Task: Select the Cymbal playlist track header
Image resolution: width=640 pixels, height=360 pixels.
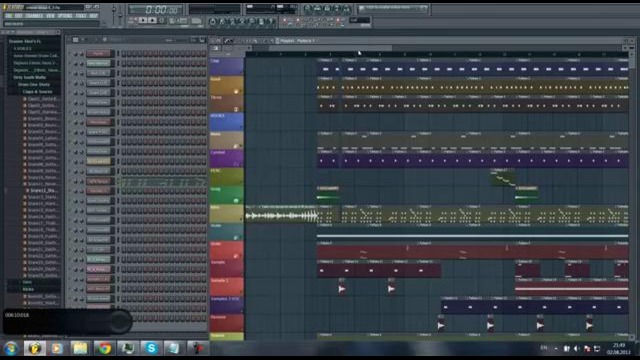Action: [226, 158]
